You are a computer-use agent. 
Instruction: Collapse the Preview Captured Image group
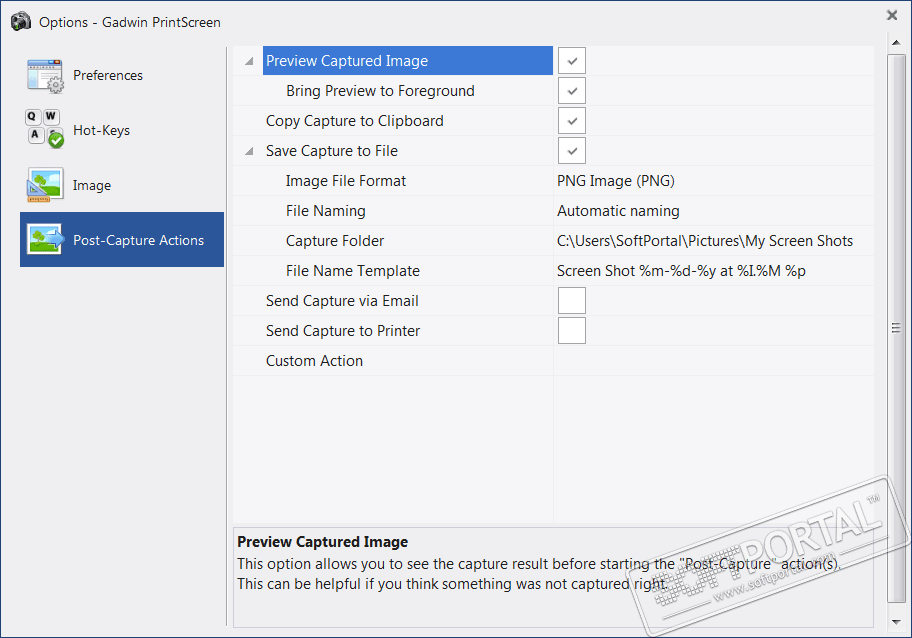pyautogui.click(x=249, y=62)
